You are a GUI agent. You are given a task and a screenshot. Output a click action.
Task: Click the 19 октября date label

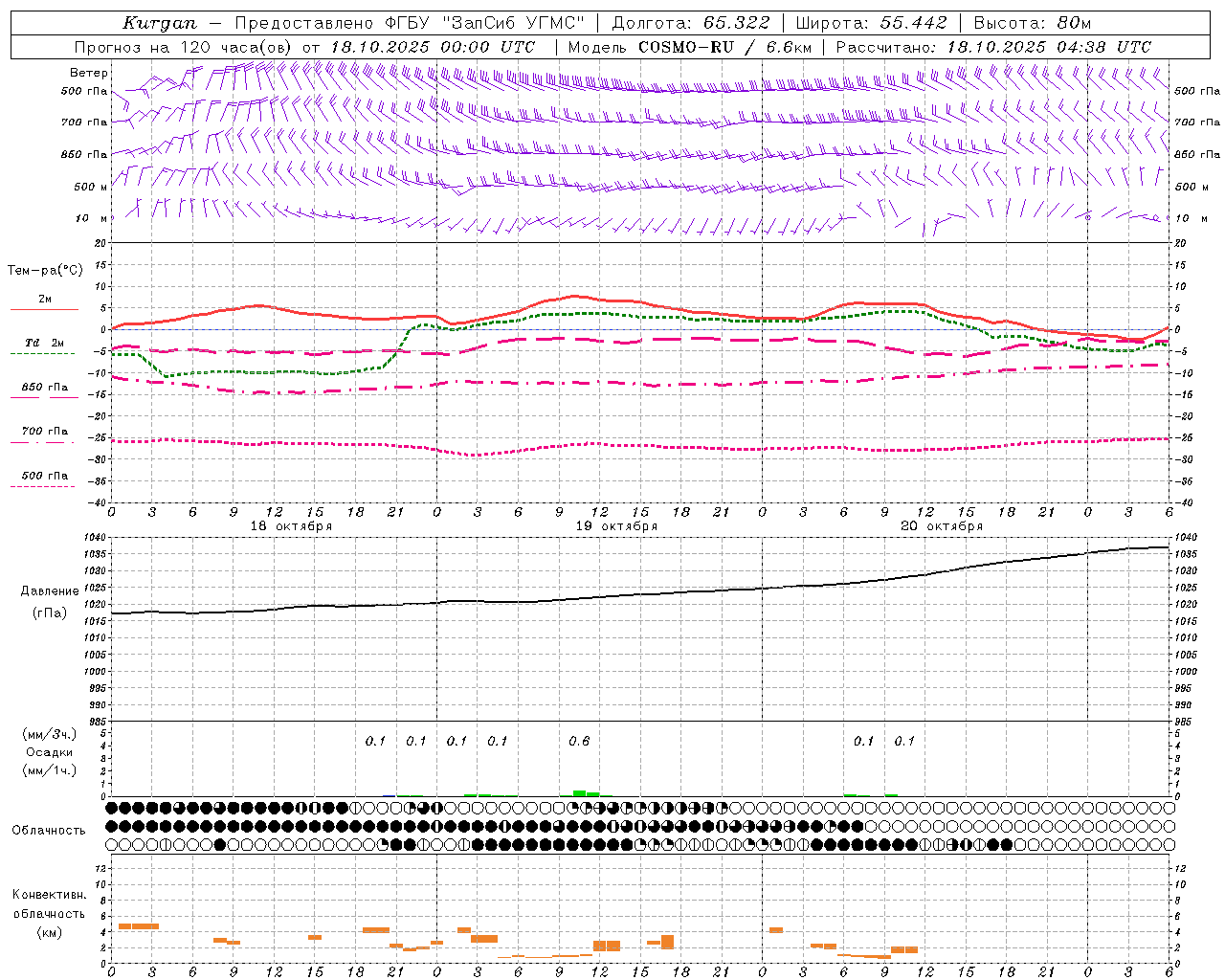616,526
